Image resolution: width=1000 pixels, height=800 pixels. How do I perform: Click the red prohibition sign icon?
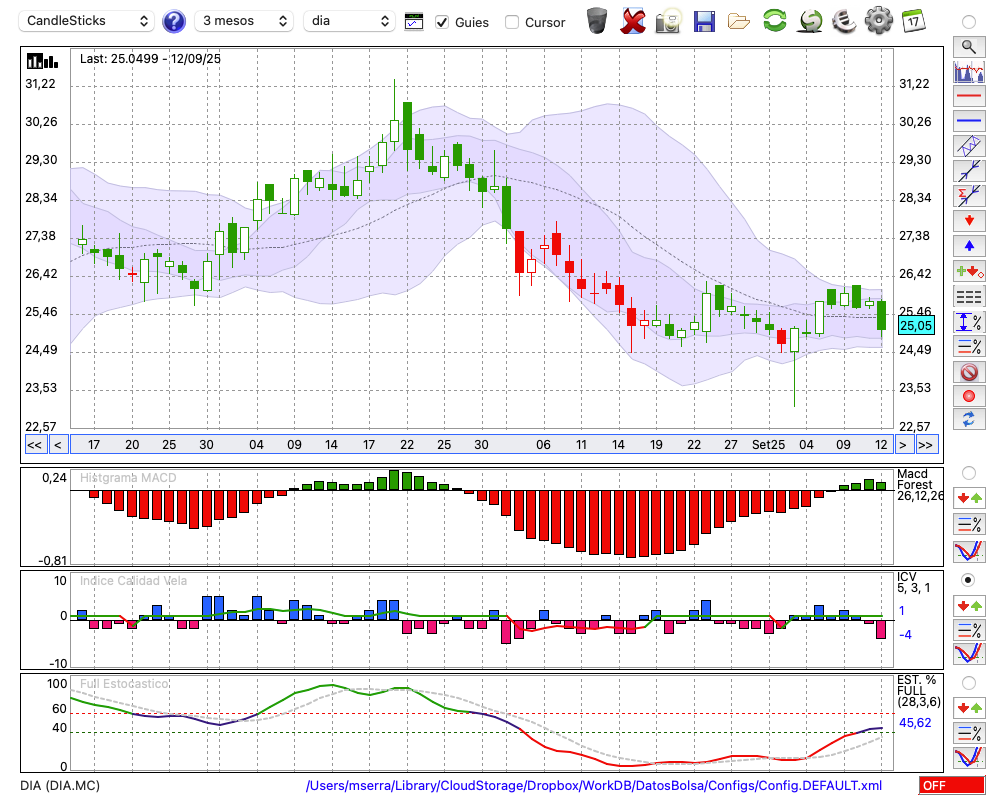[x=969, y=371]
